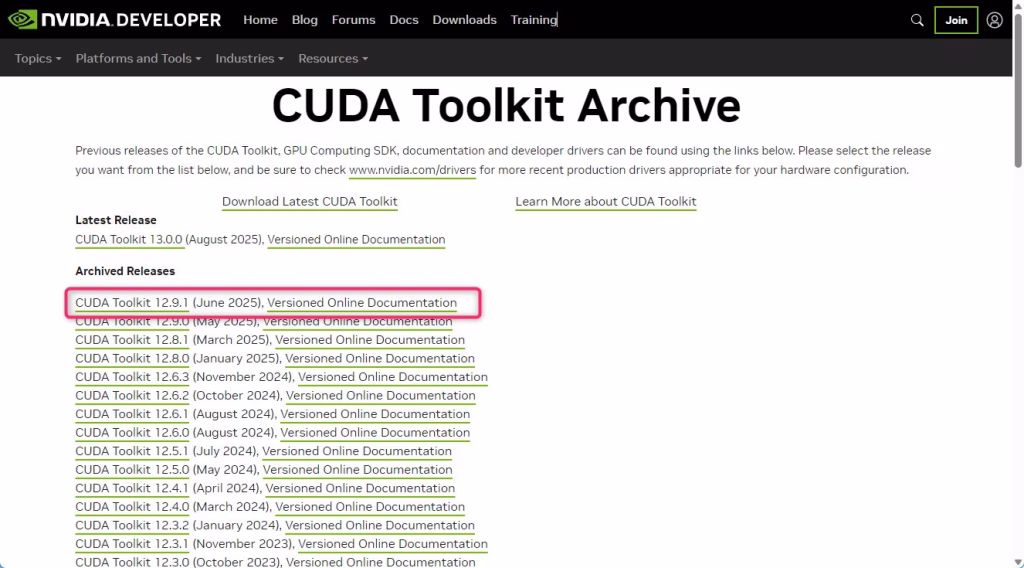Open CUDA Toolkit 12.8.0 link
The image size is (1024, 568).
132,358
